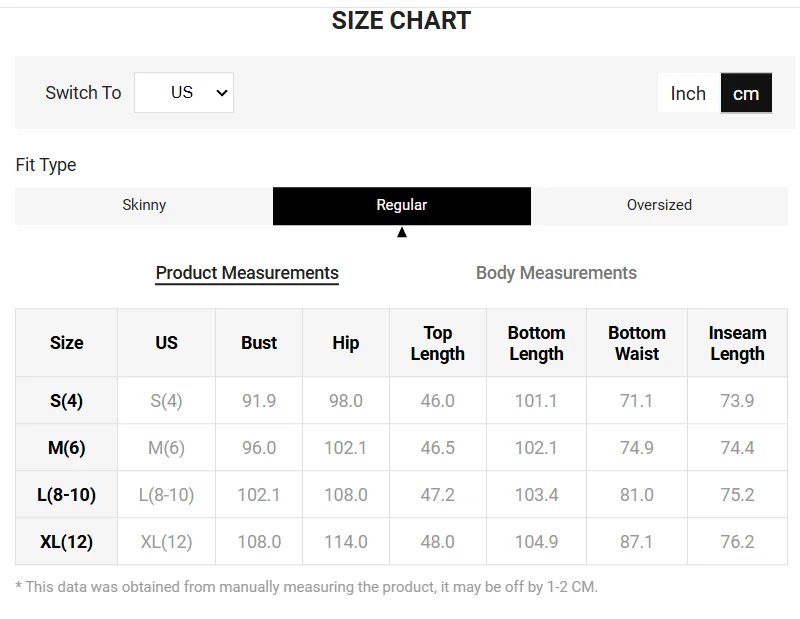Click the Inseam Length column header

coord(737,343)
